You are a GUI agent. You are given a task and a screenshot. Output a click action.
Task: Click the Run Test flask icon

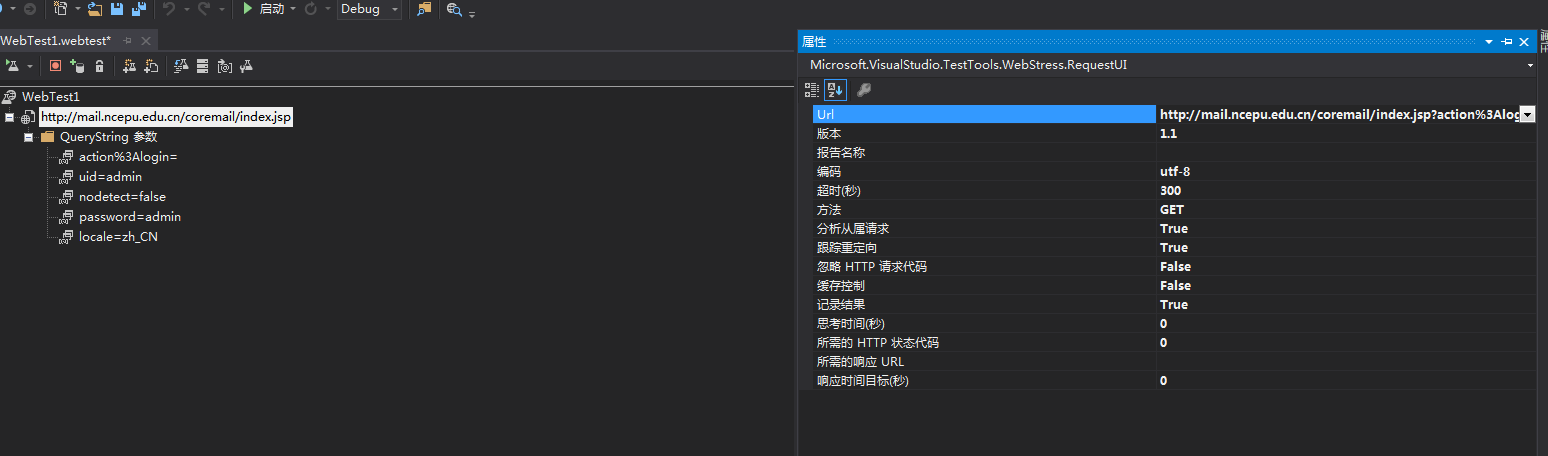[x=12, y=65]
